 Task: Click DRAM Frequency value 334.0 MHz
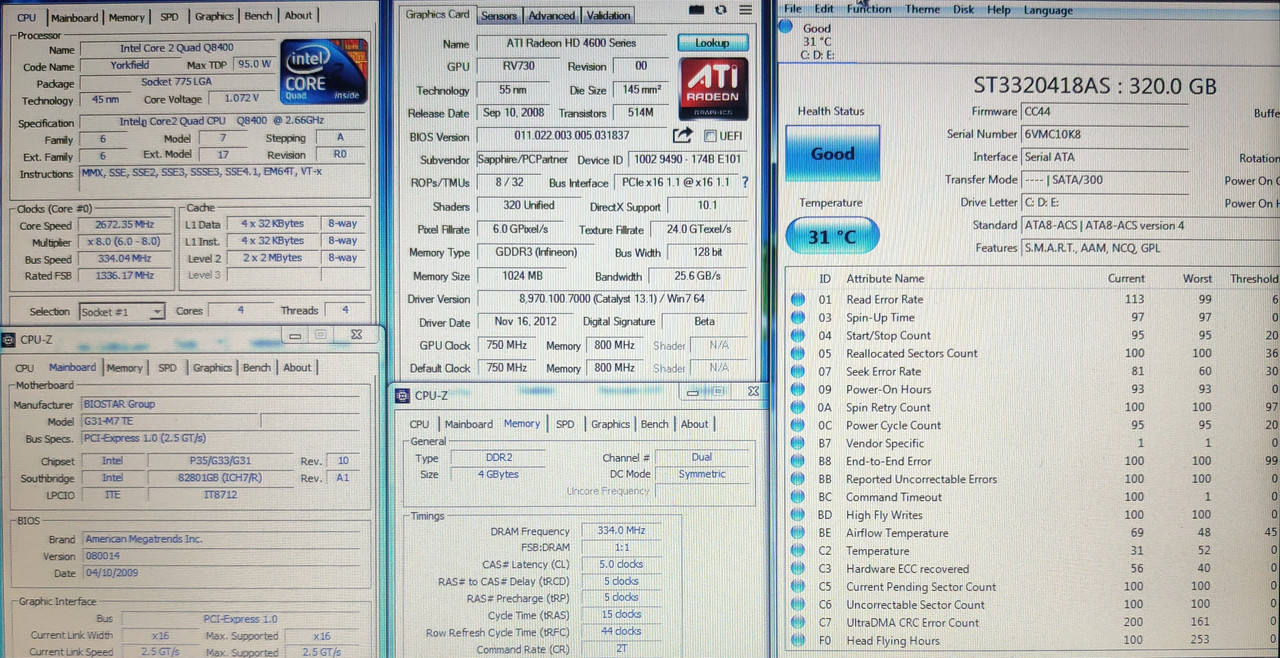[620, 531]
